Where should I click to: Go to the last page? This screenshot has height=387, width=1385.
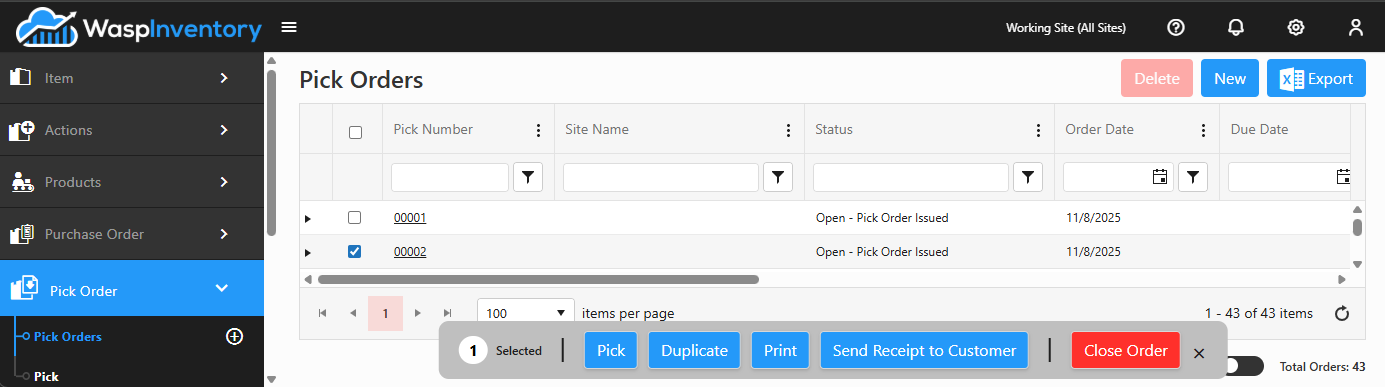coord(448,313)
